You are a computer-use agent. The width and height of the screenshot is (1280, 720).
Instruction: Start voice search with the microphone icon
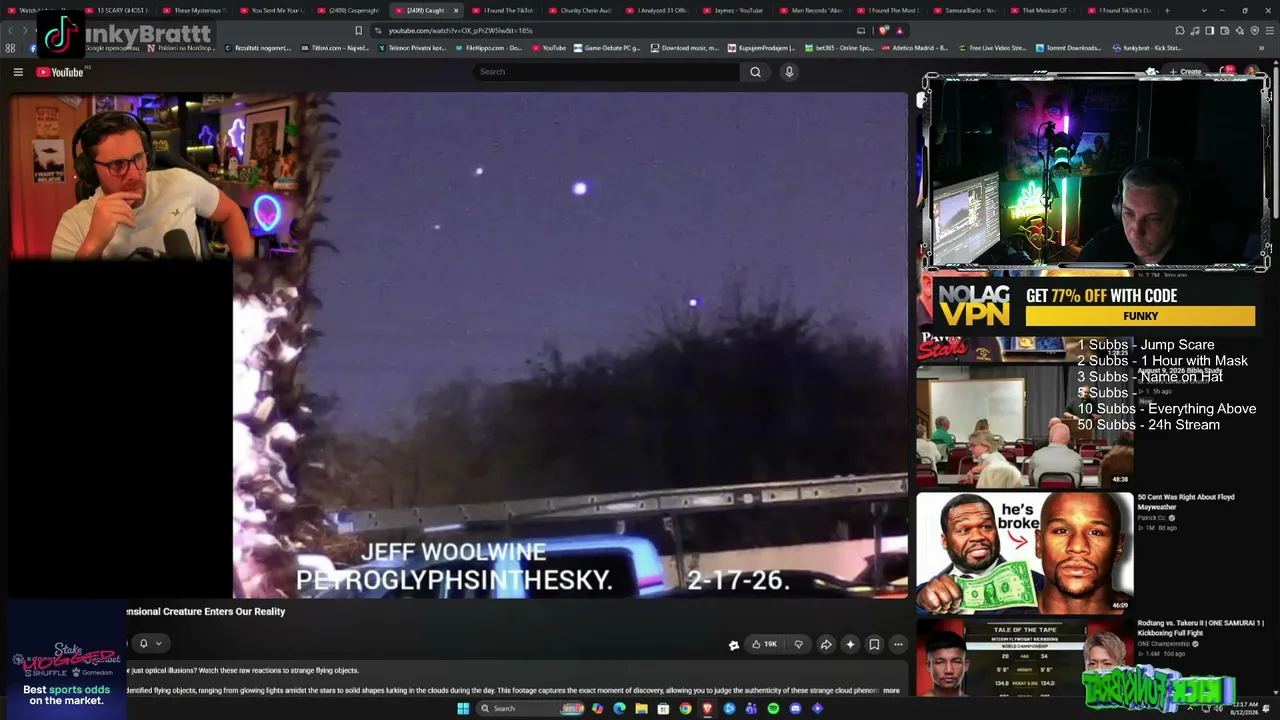pos(789,72)
